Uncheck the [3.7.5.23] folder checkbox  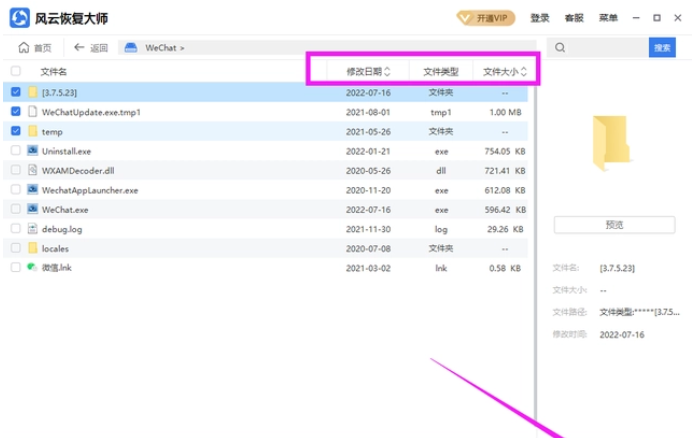pos(15,92)
